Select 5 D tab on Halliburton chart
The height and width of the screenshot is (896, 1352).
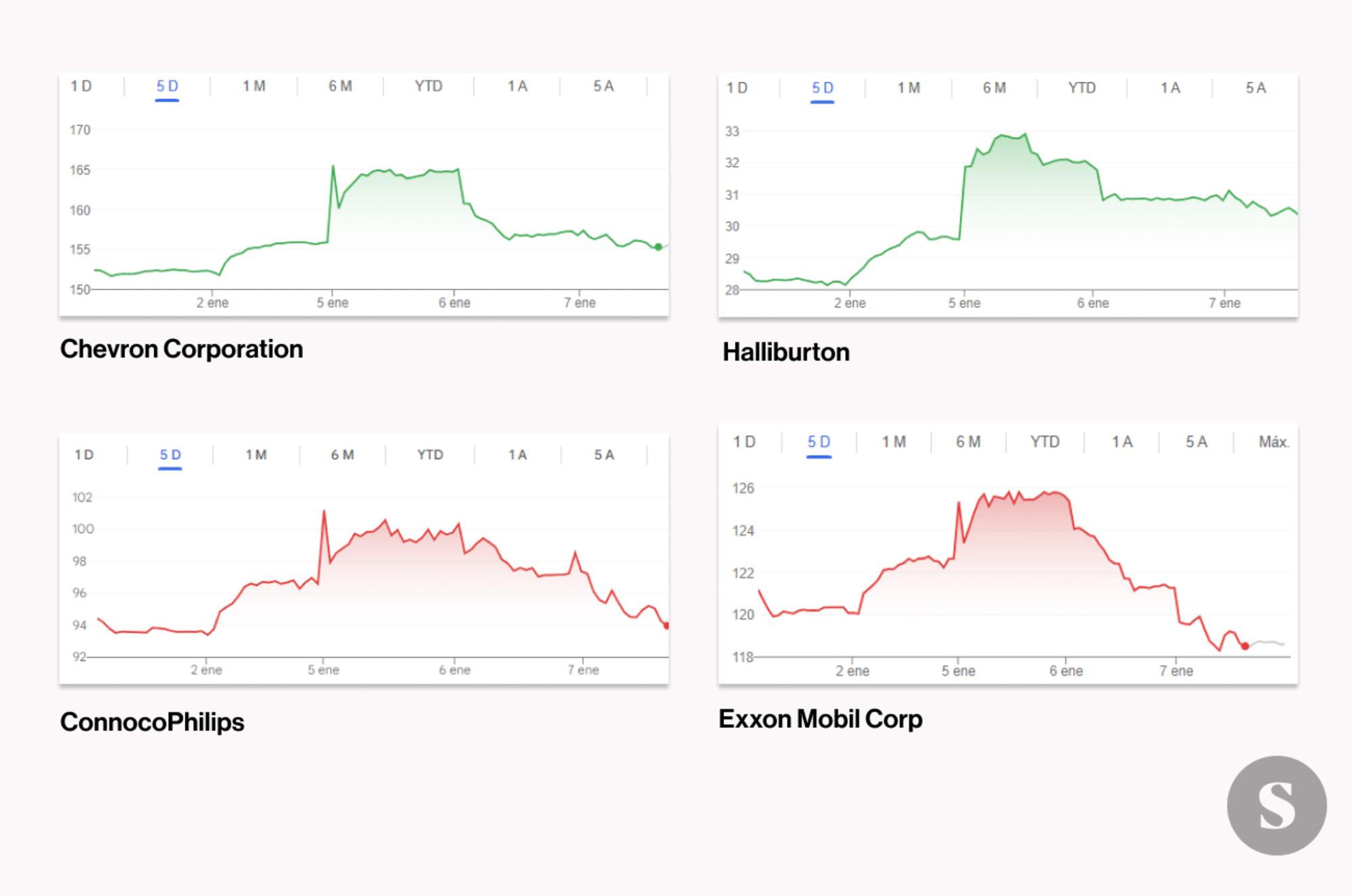click(x=822, y=88)
